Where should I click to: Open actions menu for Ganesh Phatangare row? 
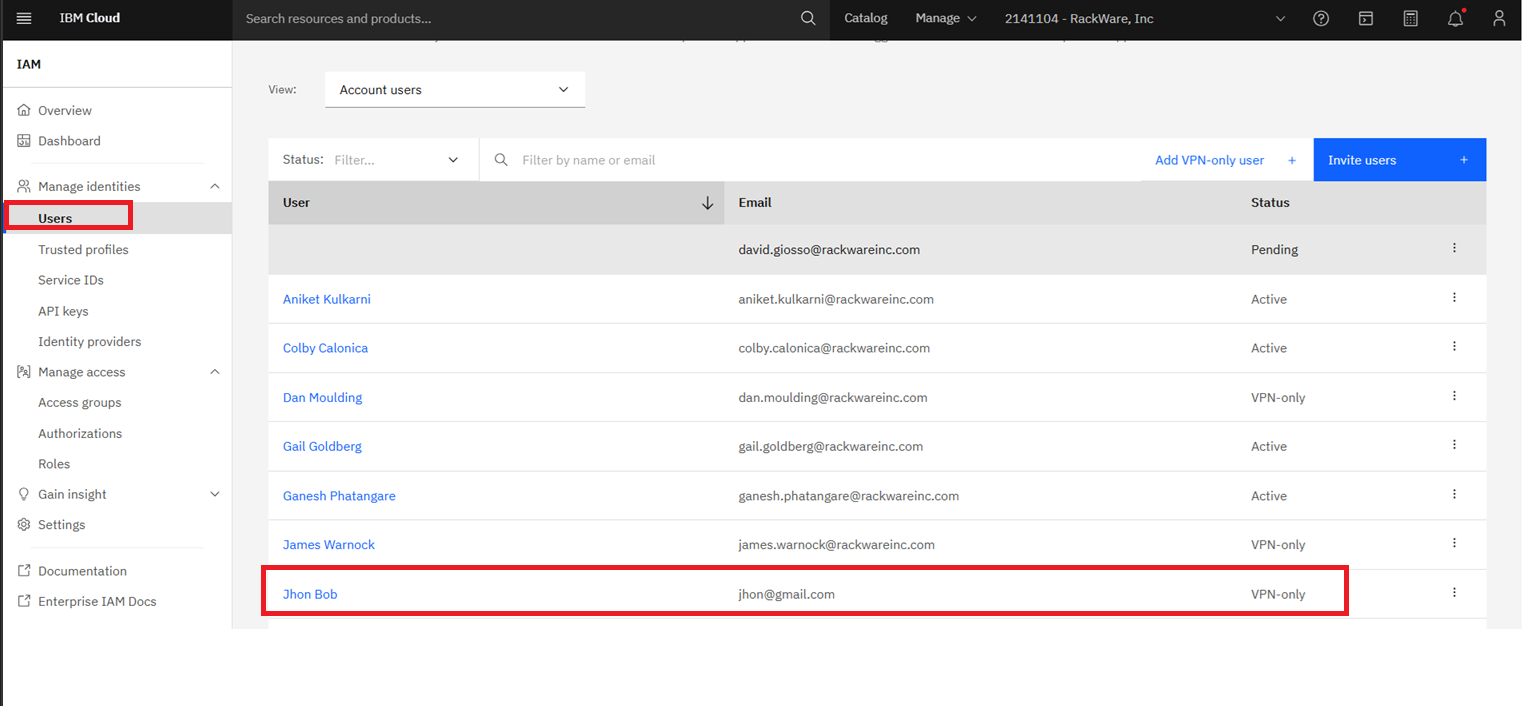(x=1454, y=494)
